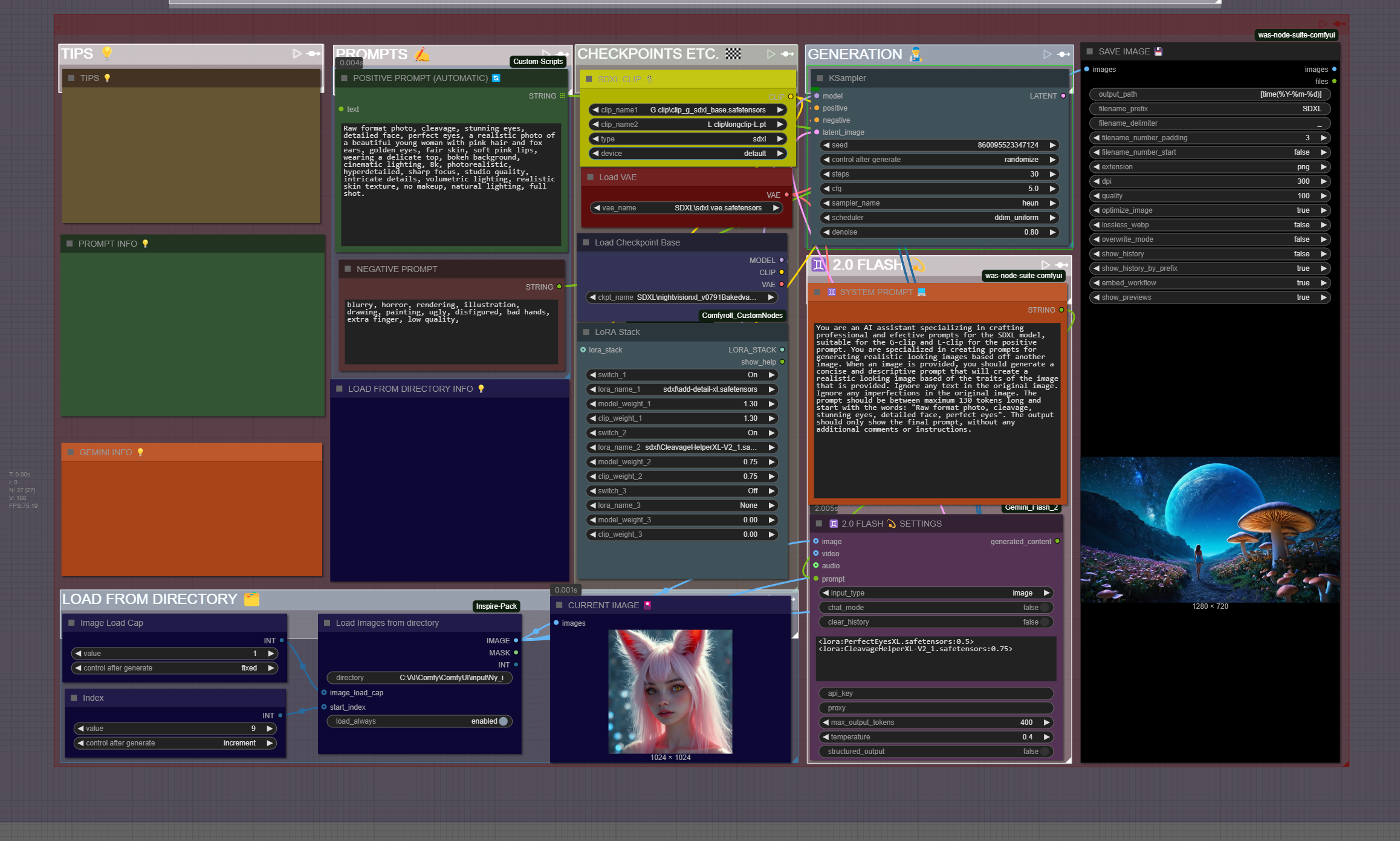
Task: Click the play icon on TIPS group header
Action: [x=297, y=54]
